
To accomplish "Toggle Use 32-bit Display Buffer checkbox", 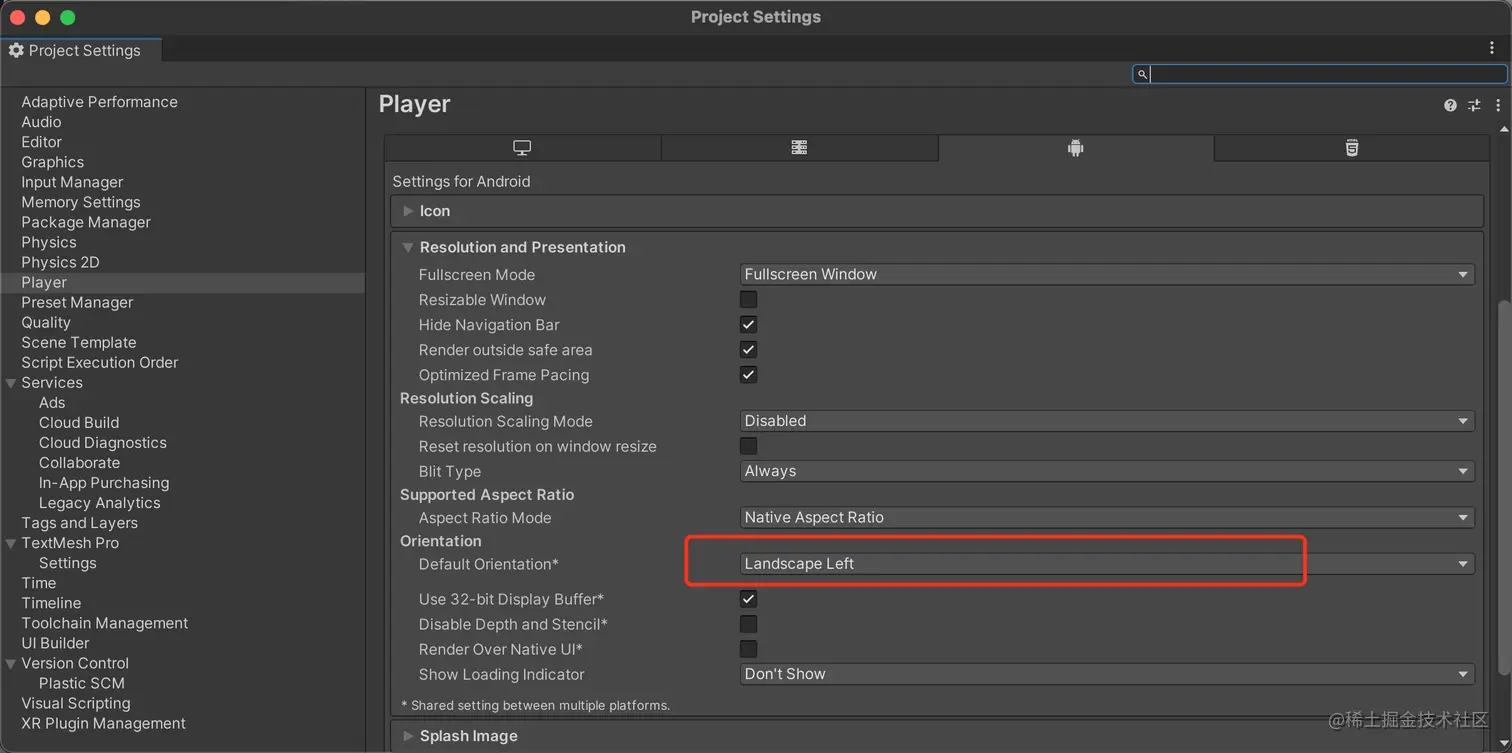I will 748,599.
